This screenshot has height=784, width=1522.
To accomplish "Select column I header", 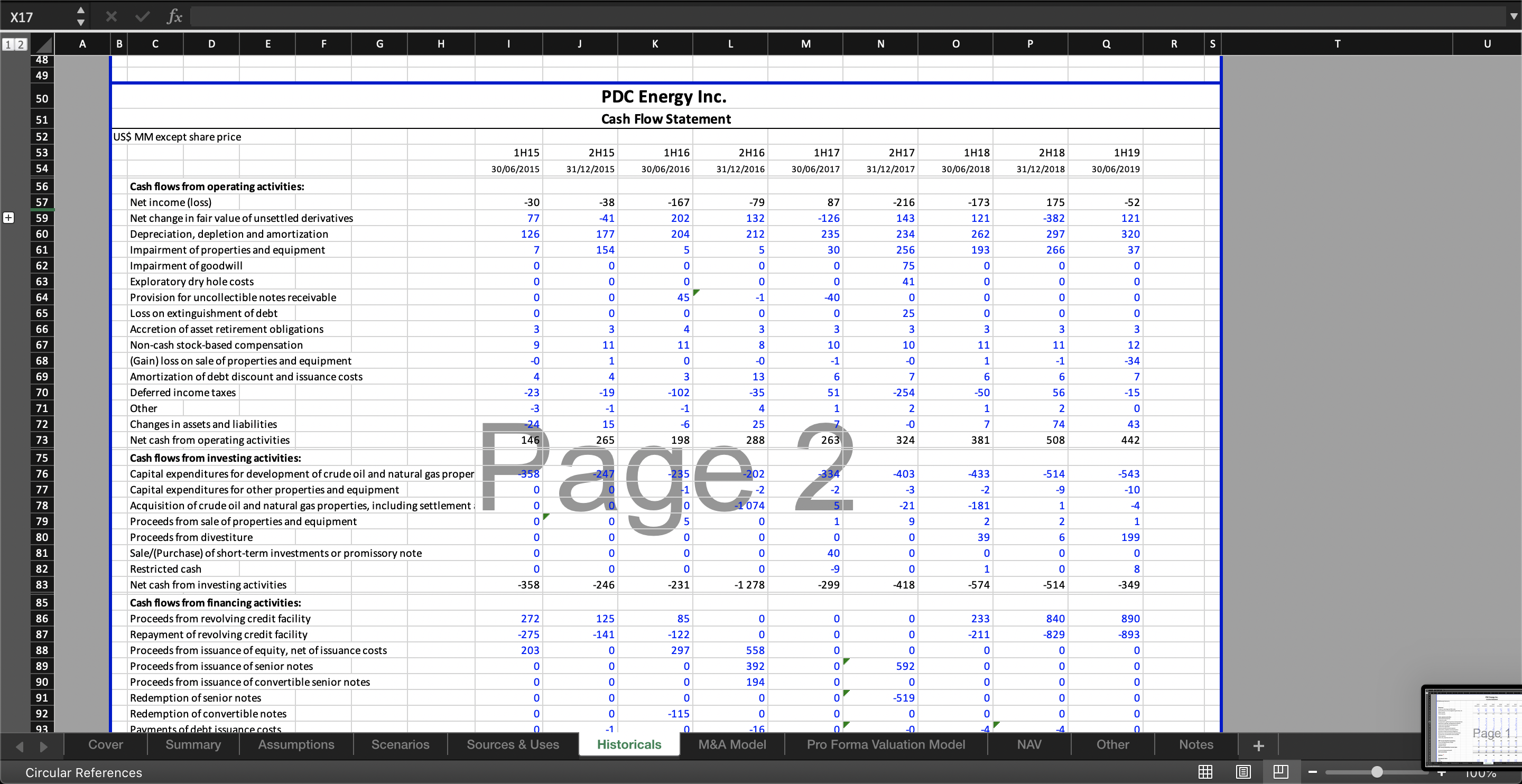I will point(508,44).
